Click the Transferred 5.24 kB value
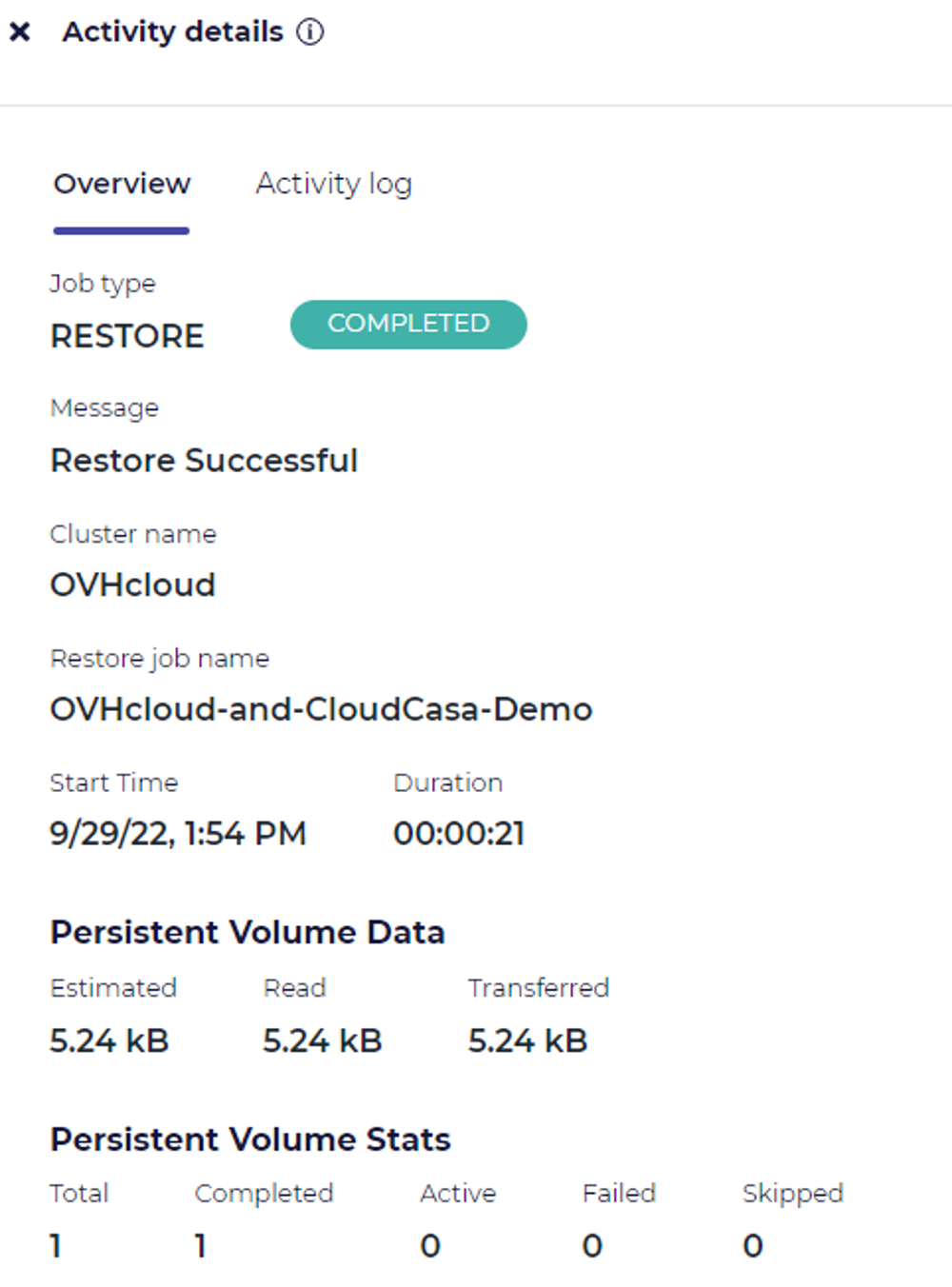The width and height of the screenshot is (952, 1287). tap(527, 1040)
